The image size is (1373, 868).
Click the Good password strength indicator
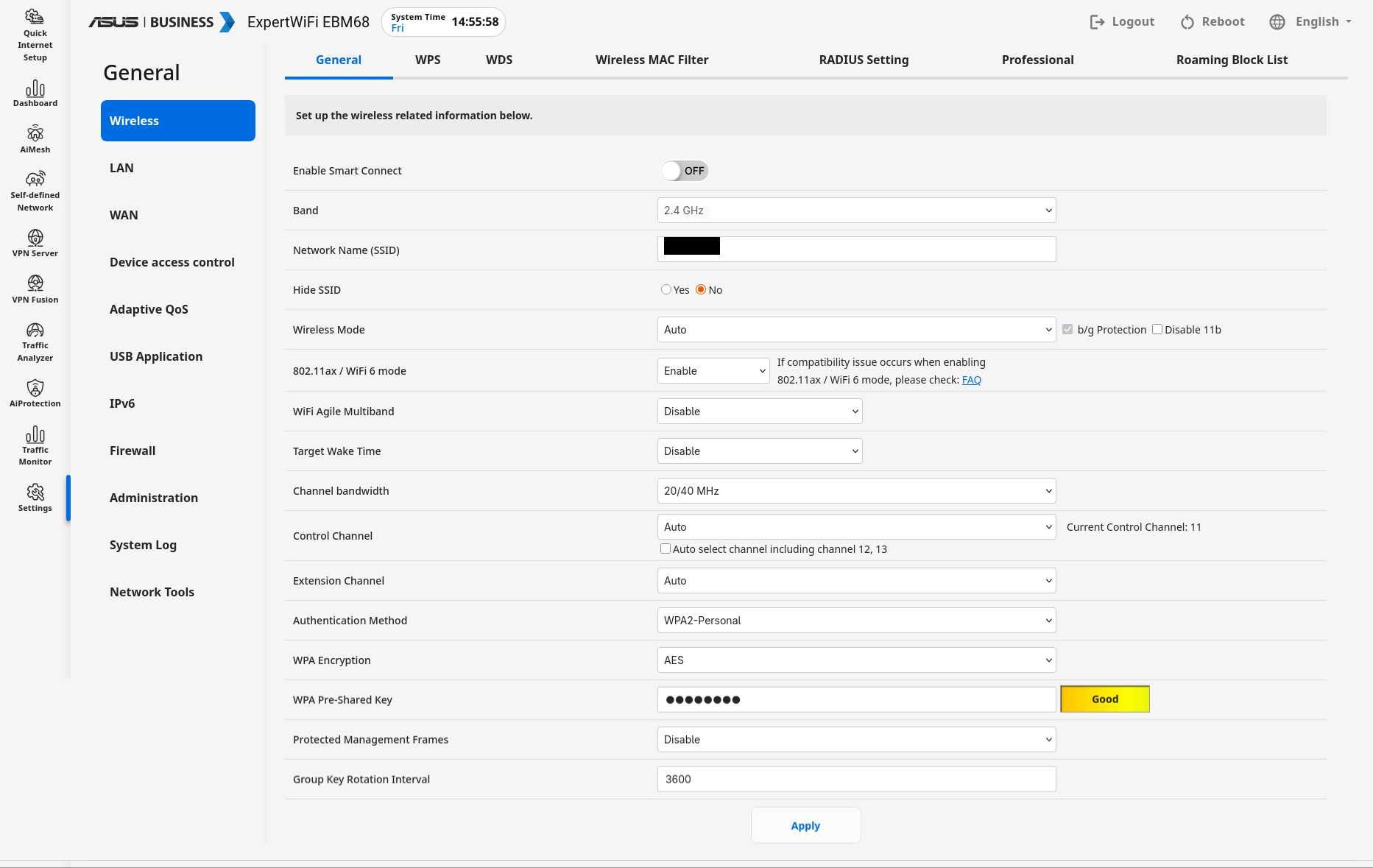1105,699
